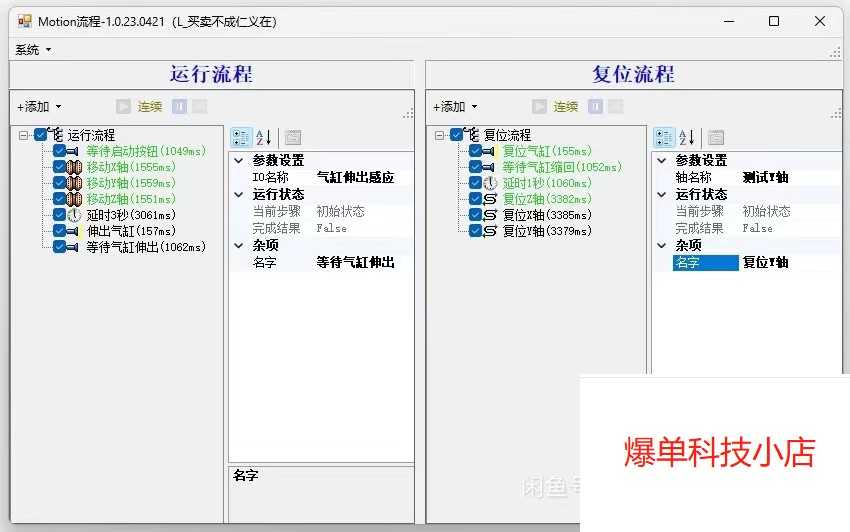Select the 复位X轴(3385ms) tree row

click(x=546, y=215)
